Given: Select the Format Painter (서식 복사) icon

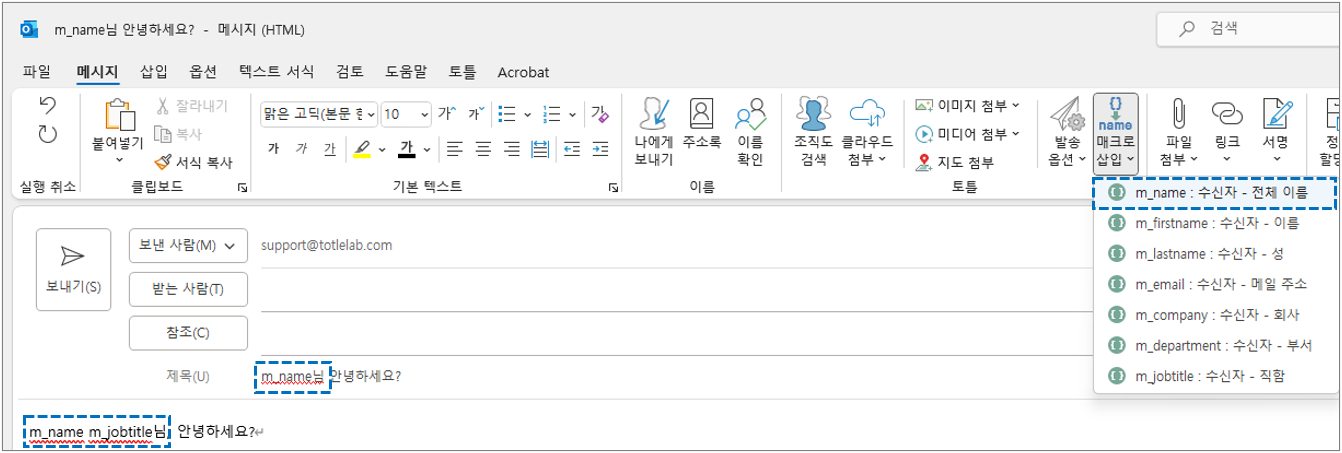Looking at the screenshot, I should coord(193,161).
